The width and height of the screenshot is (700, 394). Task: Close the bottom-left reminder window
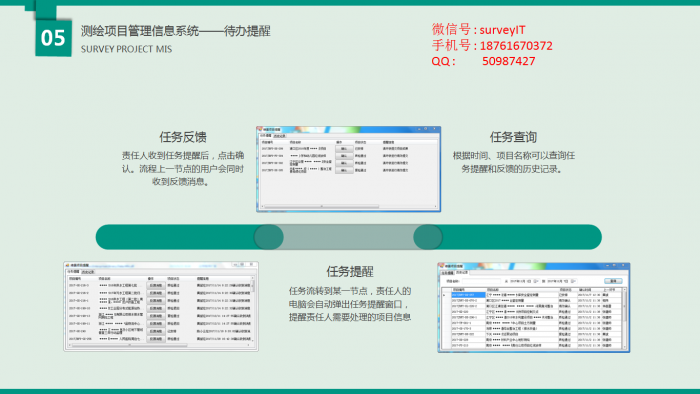pos(251,264)
